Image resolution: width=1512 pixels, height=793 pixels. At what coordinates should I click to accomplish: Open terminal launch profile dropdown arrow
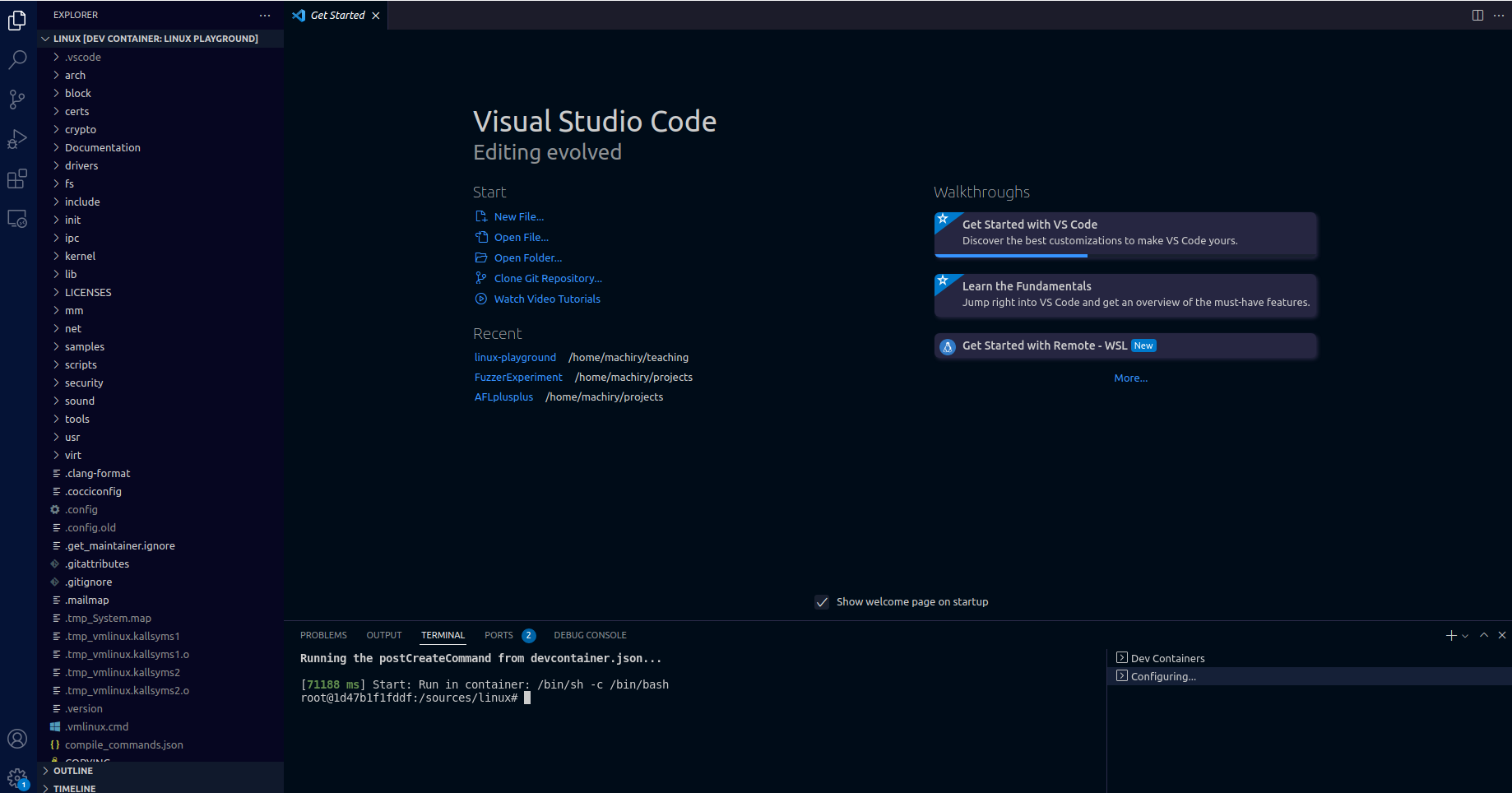pos(1465,636)
